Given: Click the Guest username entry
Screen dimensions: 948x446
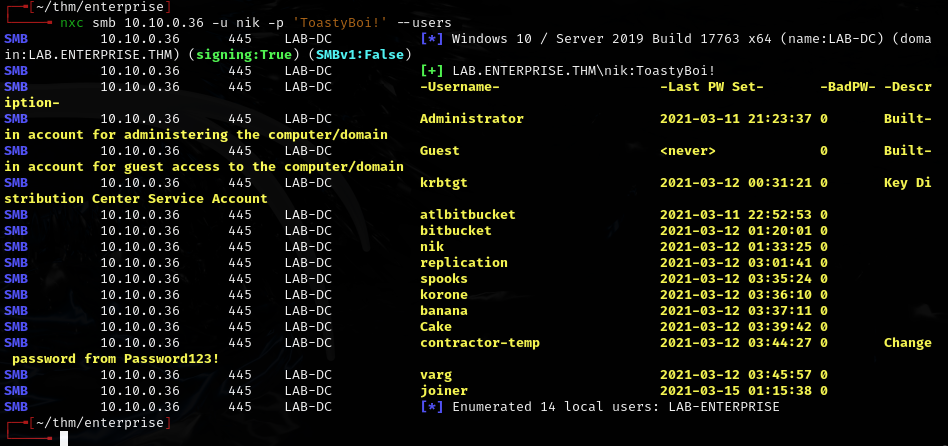Looking at the screenshot, I should pyautogui.click(x=440, y=150).
